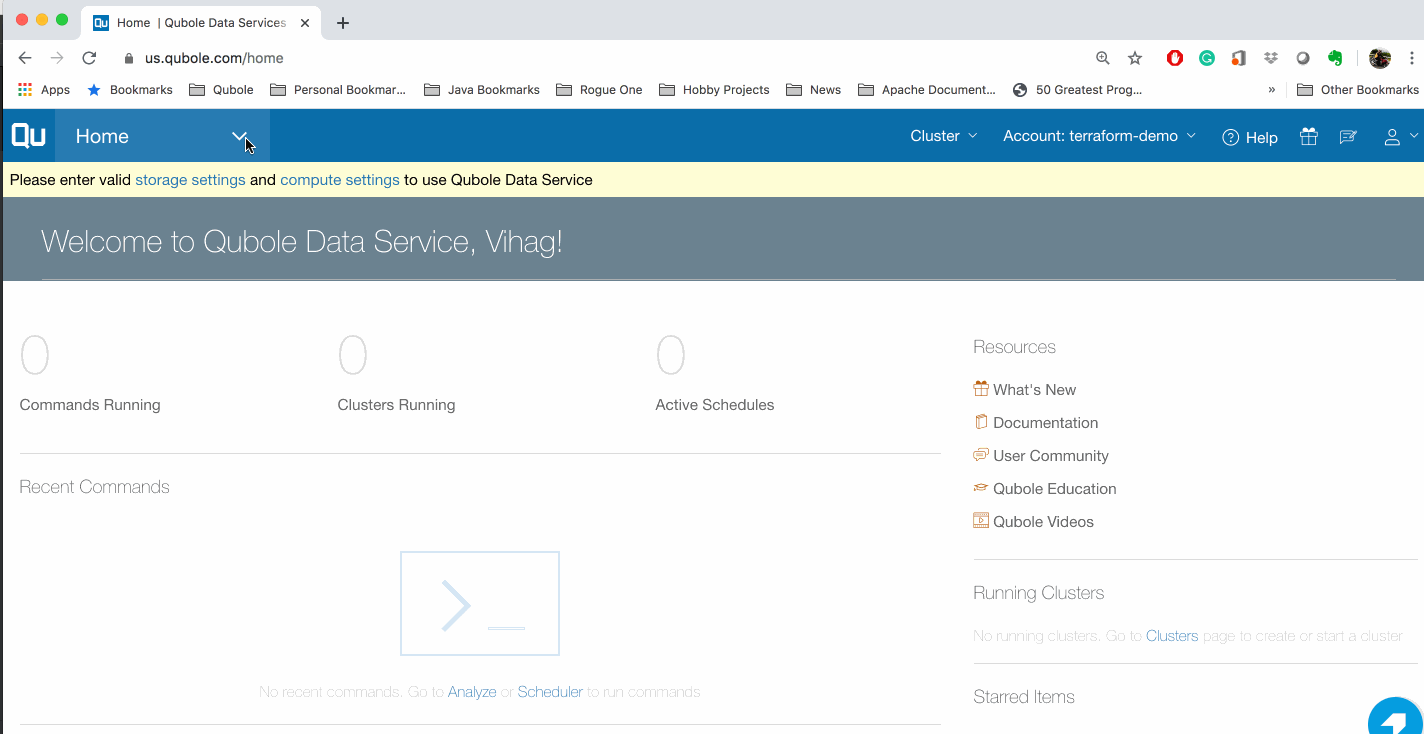The height and width of the screenshot is (734, 1424).
Task: Expand the Home navigation dropdown
Action: [239, 136]
